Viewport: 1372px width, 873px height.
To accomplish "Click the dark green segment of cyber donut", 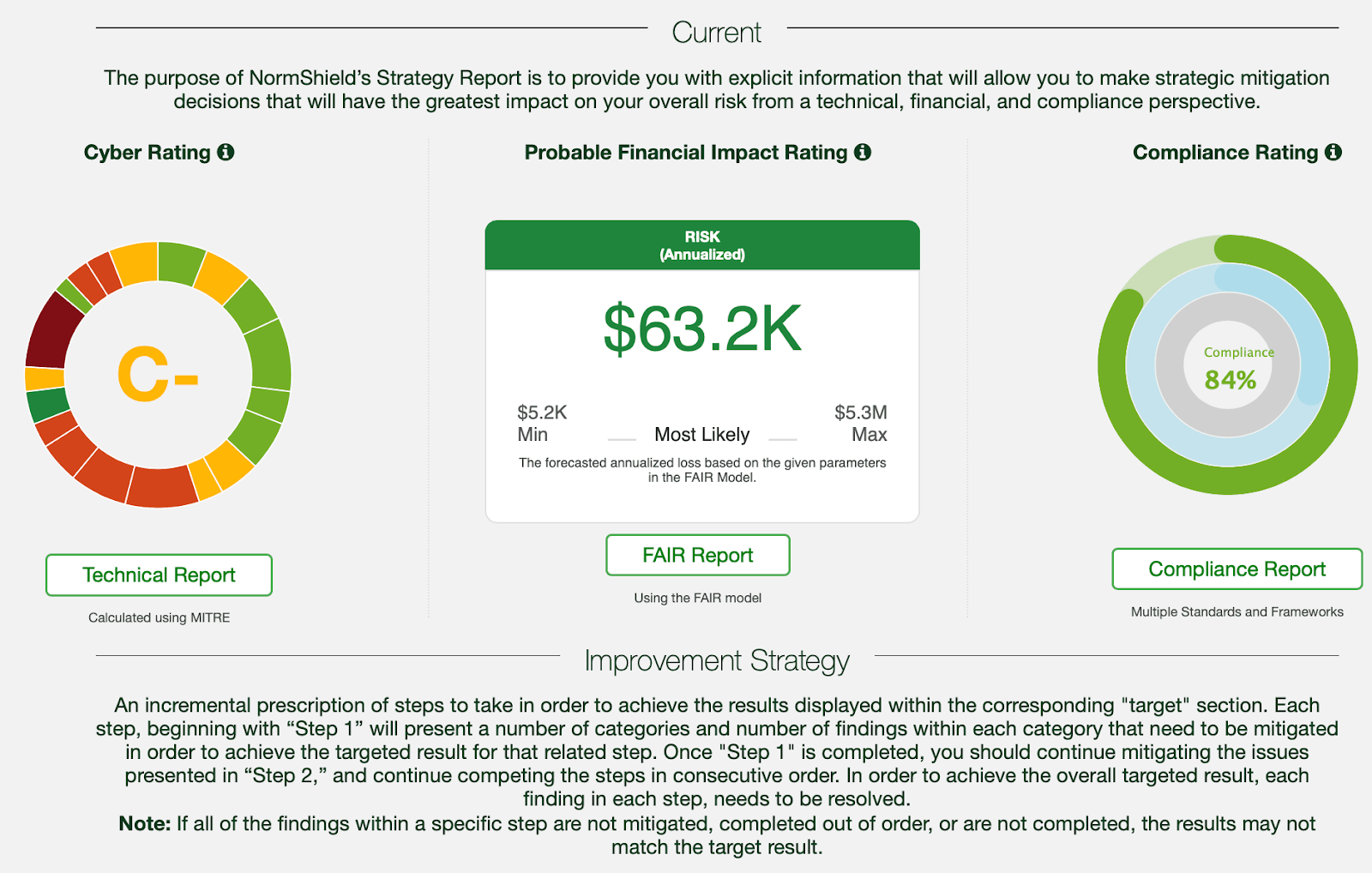I will click(x=47, y=404).
